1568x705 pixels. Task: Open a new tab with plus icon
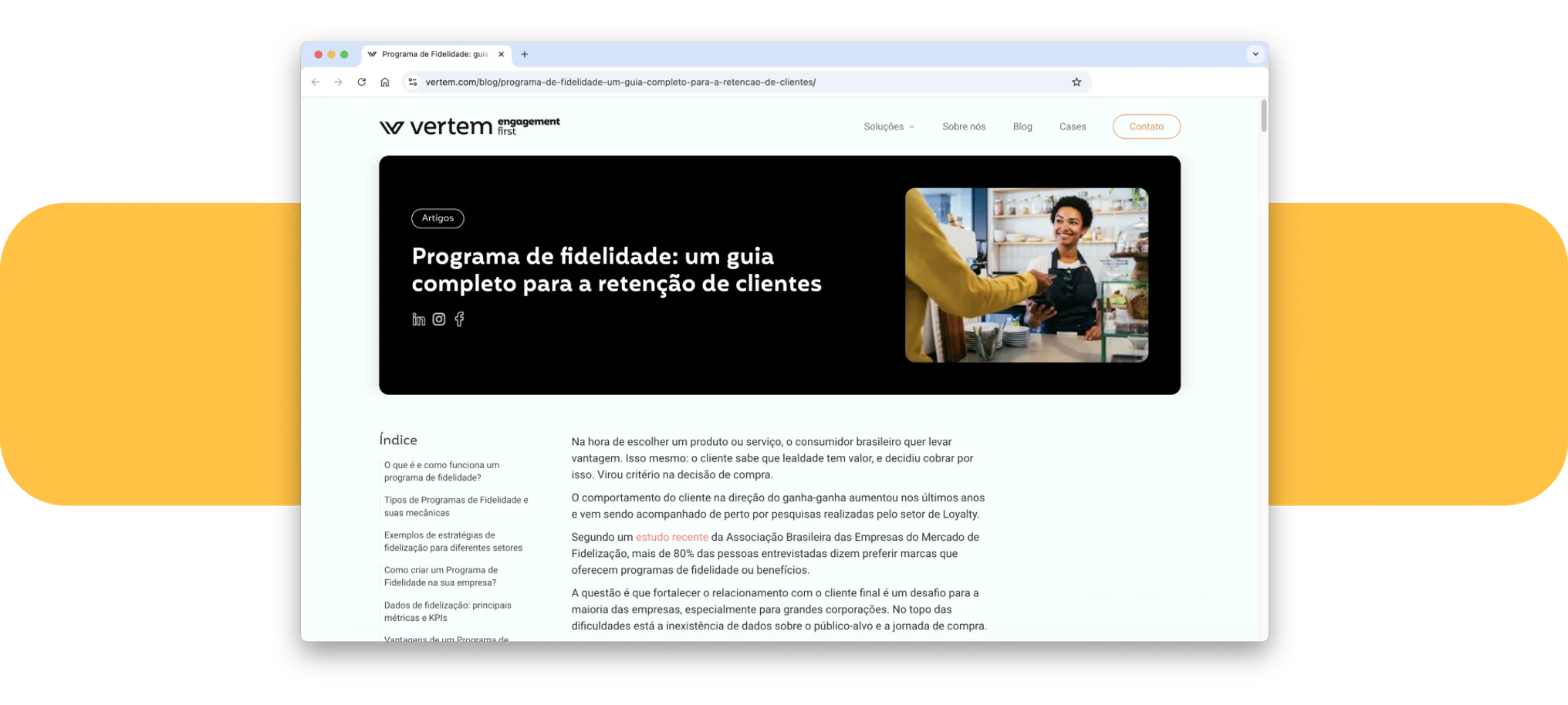(x=525, y=54)
